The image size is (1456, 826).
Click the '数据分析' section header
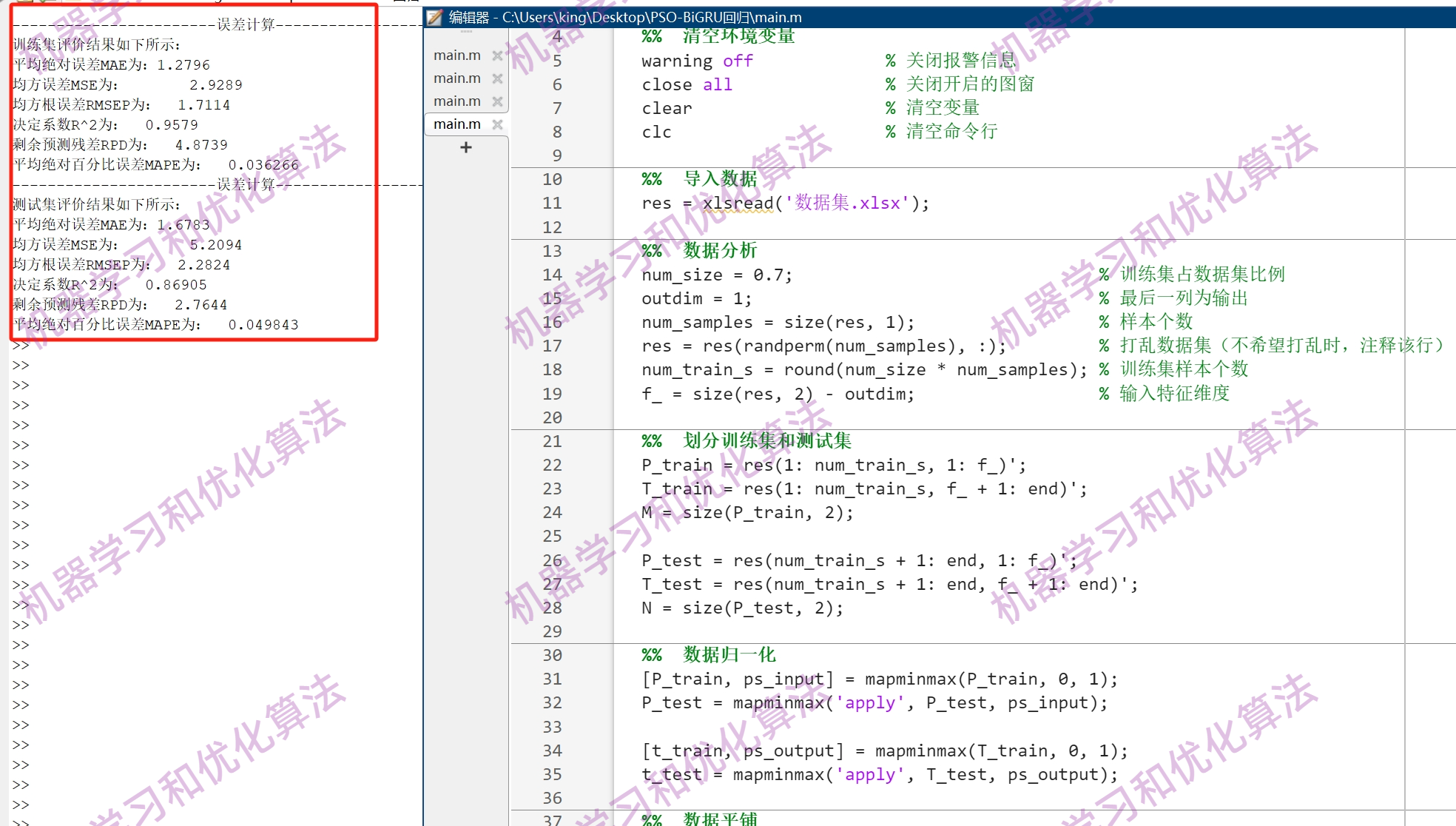pyautogui.click(x=719, y=251)
